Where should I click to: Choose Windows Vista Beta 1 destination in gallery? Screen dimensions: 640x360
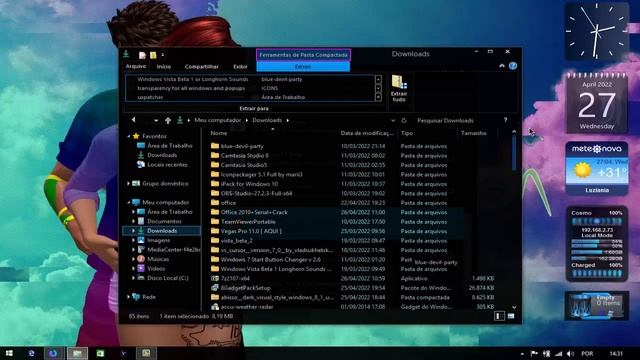point(193,79)
